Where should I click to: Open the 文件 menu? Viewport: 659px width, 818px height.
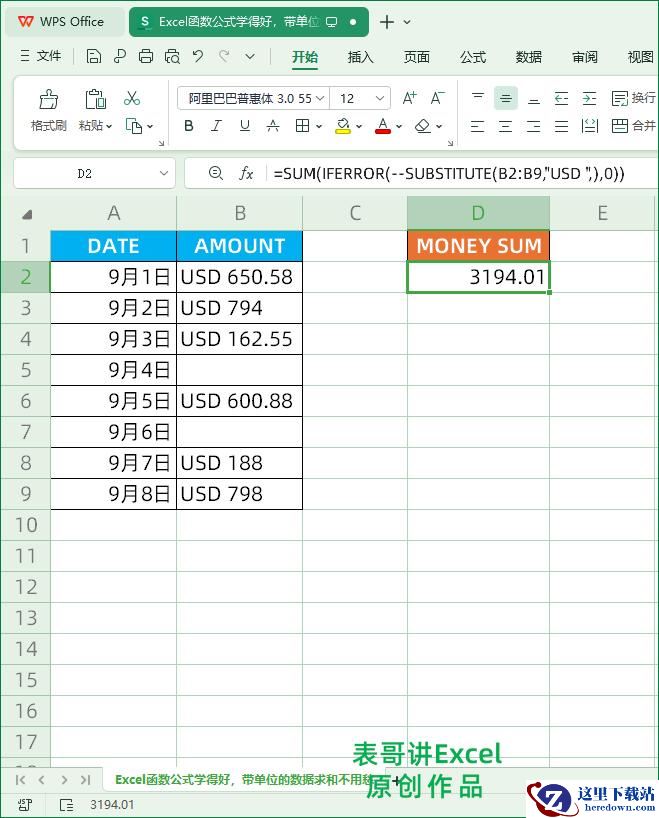[41, 56]
